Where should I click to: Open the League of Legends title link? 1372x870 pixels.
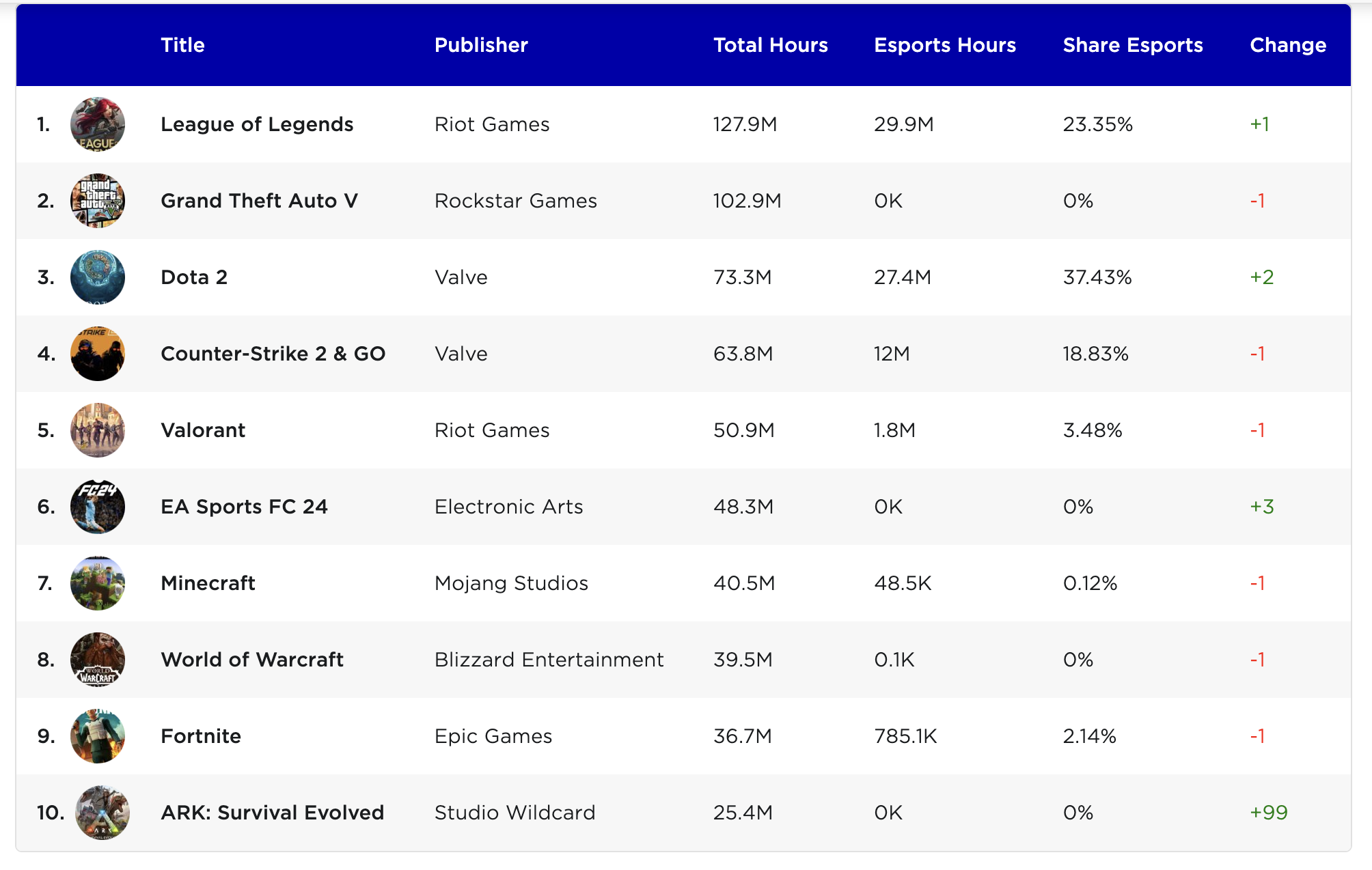pyautogui.click(x=257, y=124)
